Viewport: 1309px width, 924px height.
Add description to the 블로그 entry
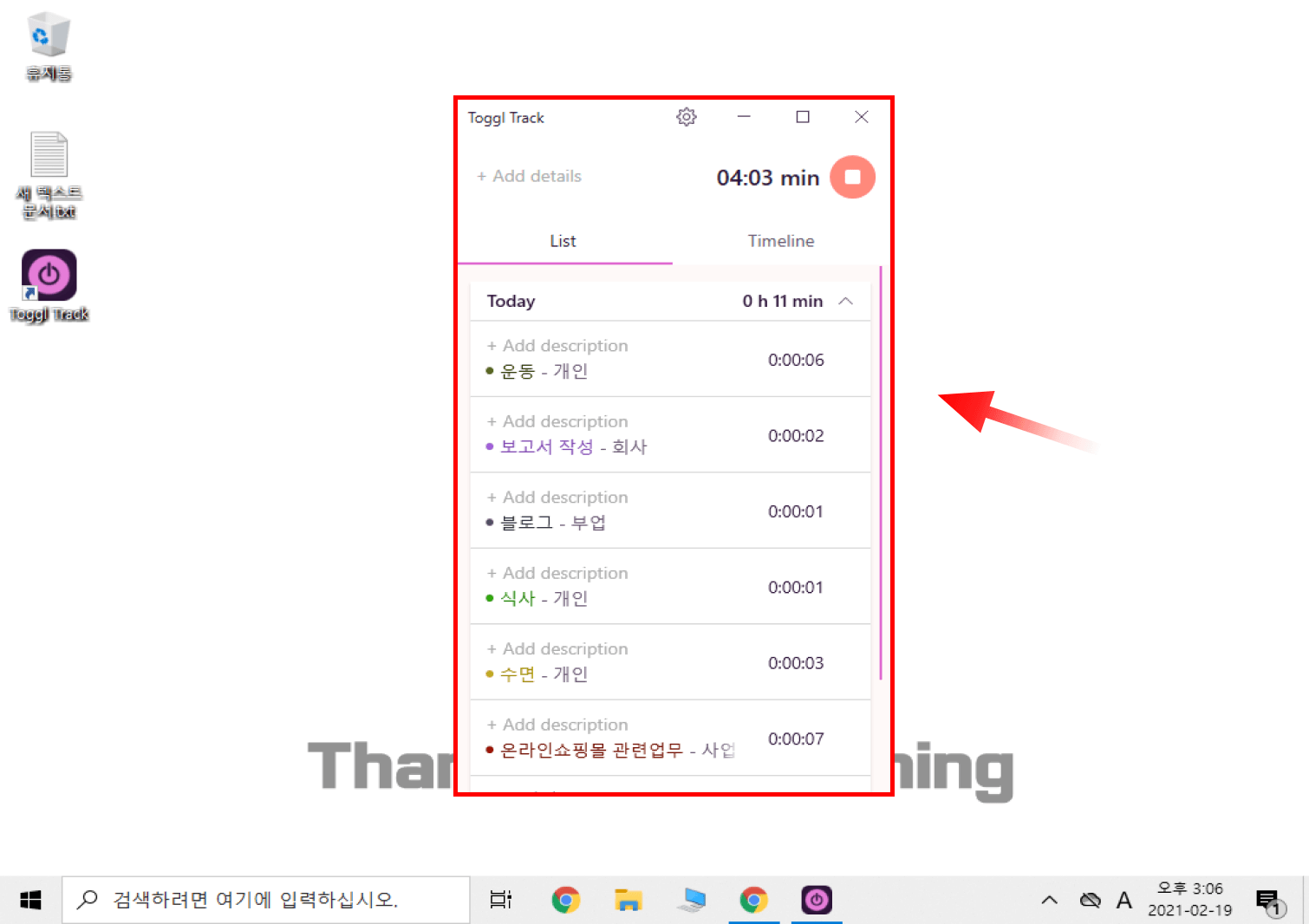pos(557,497)
